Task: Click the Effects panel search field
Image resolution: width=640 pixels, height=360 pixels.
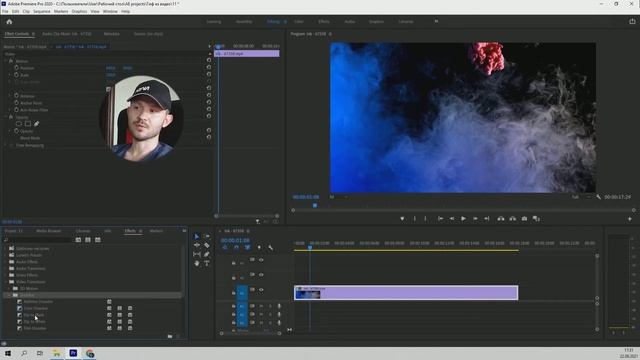Action: point(38,240)
